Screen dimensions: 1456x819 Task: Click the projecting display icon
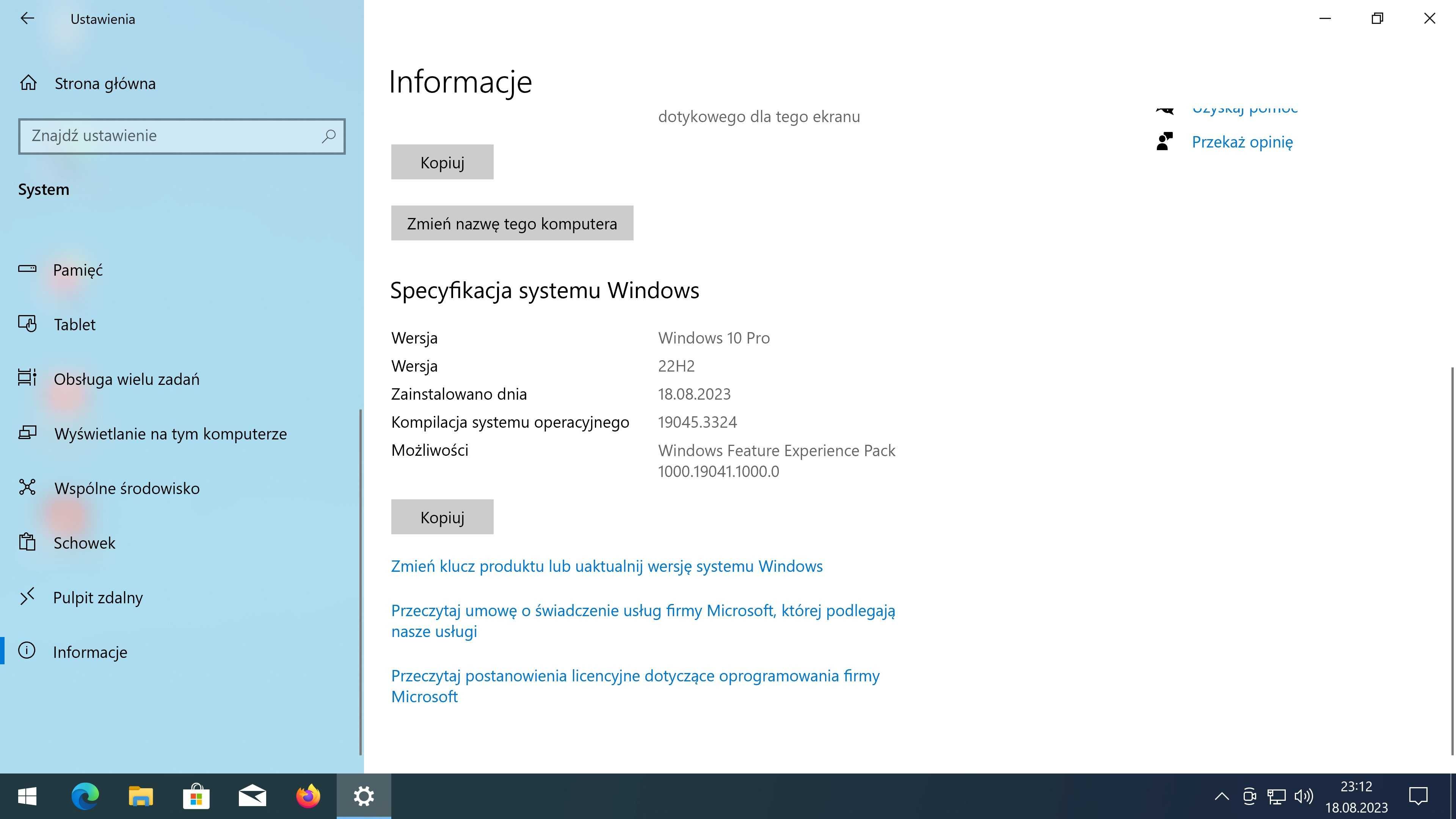(27, 432)
